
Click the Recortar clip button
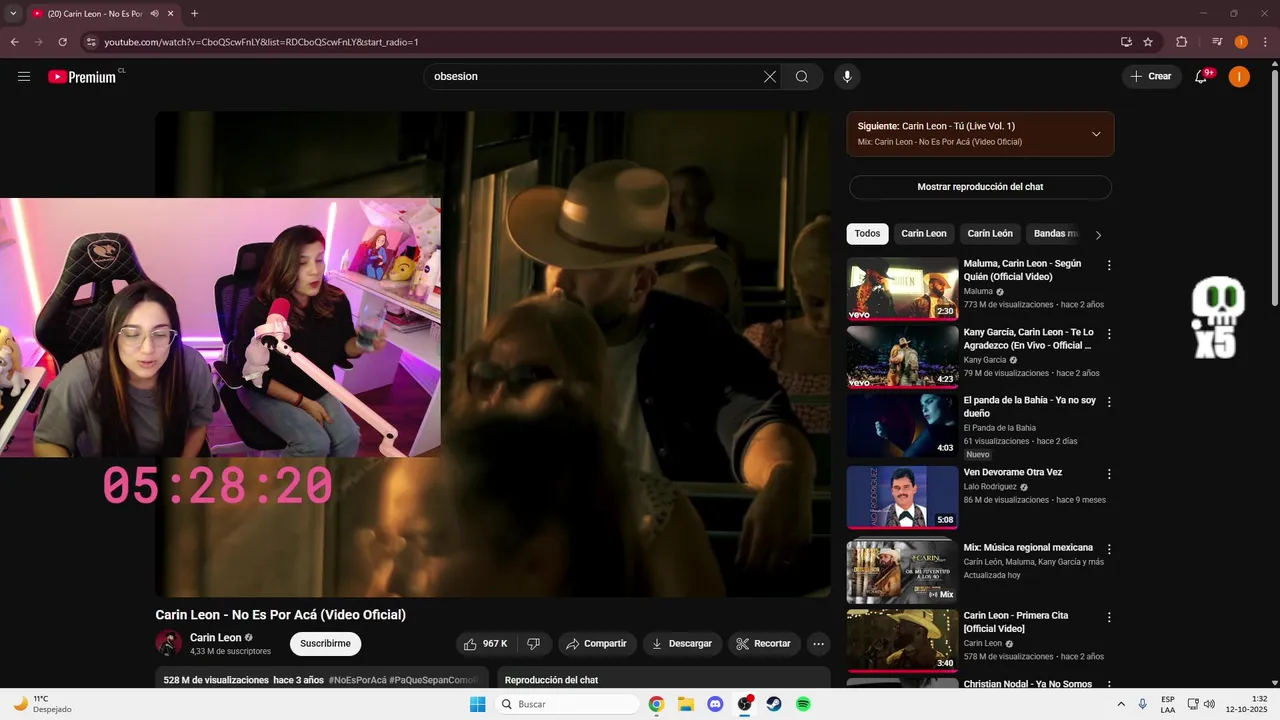764,644
